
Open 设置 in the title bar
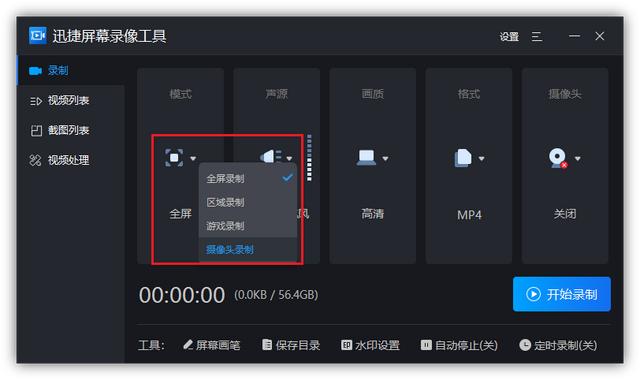[509, 37]
